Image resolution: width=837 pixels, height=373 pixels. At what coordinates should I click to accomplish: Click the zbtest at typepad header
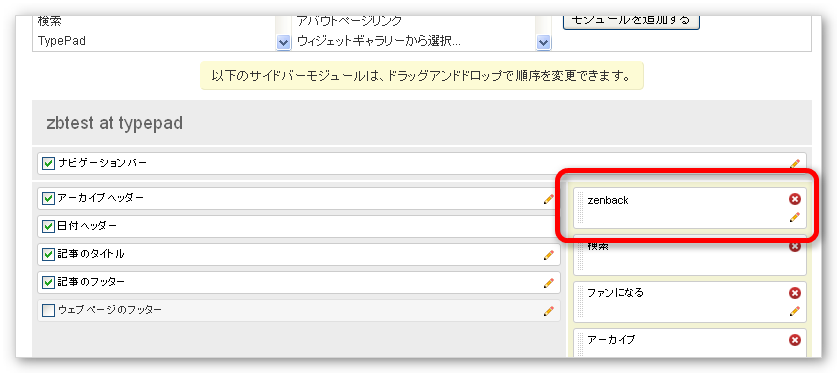click(115, 124)
